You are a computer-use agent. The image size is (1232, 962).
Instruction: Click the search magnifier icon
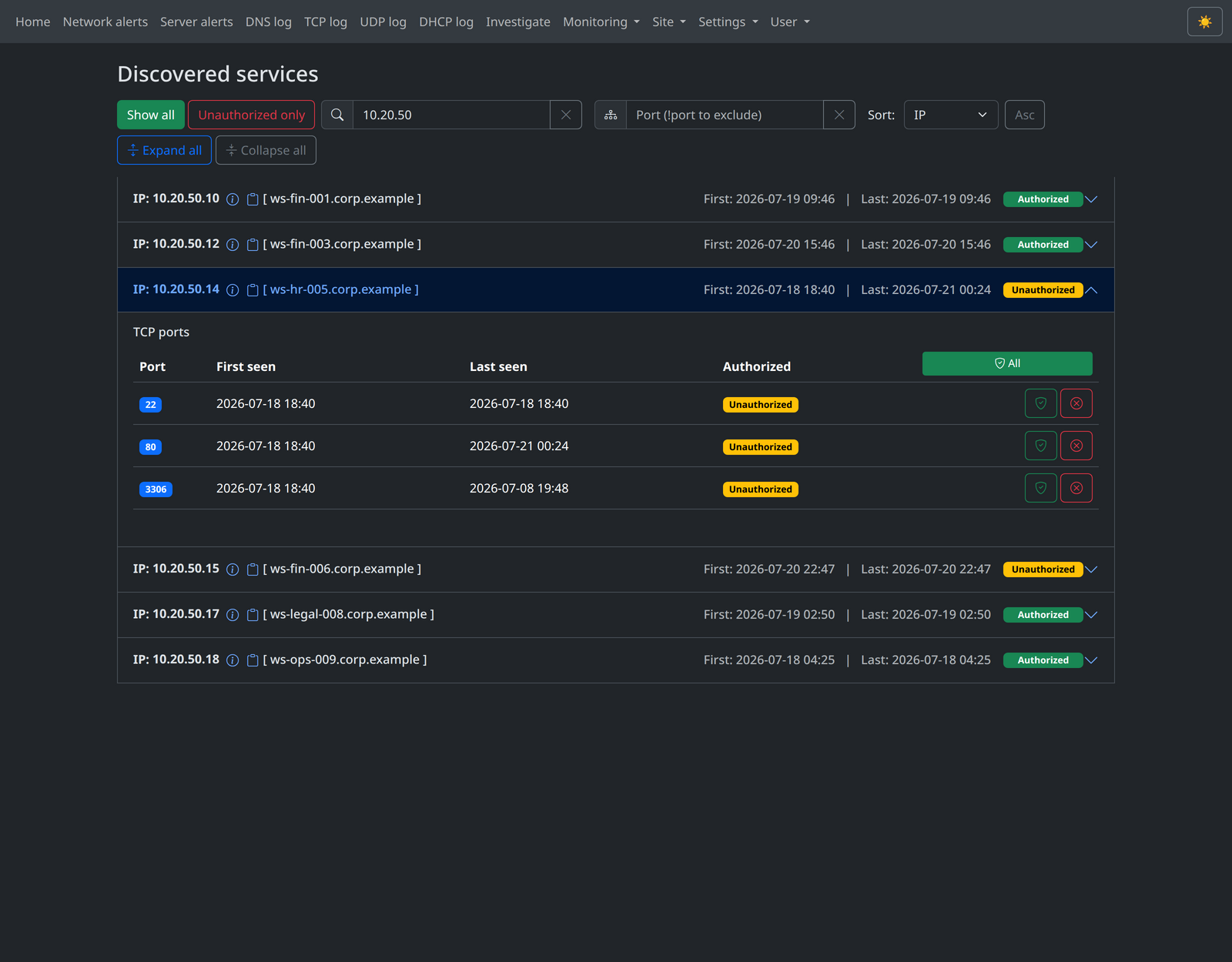337,115
